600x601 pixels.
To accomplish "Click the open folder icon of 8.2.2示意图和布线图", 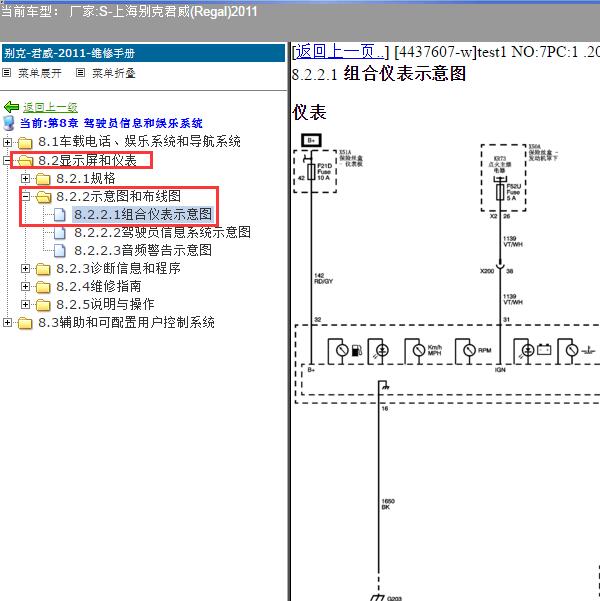I will pos(43,197).
